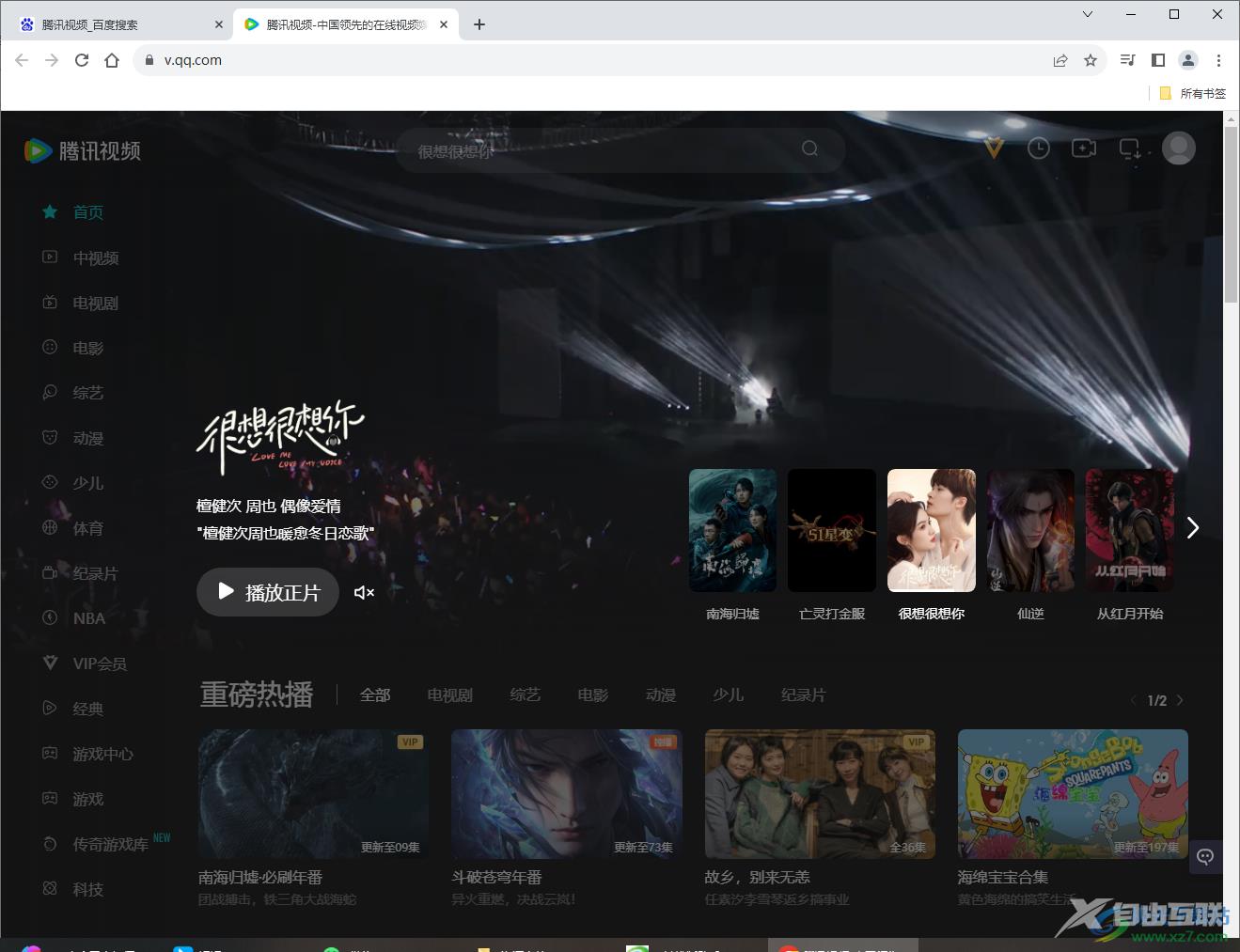Viewport: 1240px width, 952px height.
Task: Select the 电视剧 filter tab in 重磅热播
Action: (450, 695)
